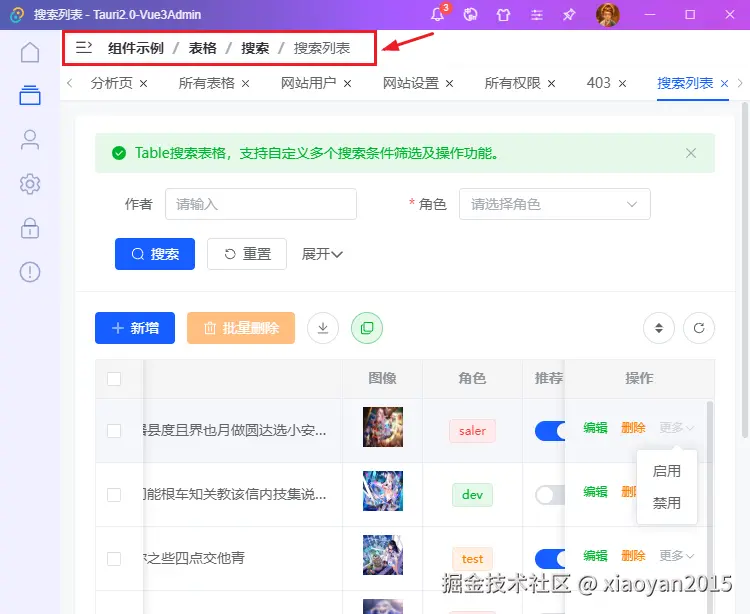Click 编辑 in the saler row
The height and width of the screenshot is (614, 750).
596,428
